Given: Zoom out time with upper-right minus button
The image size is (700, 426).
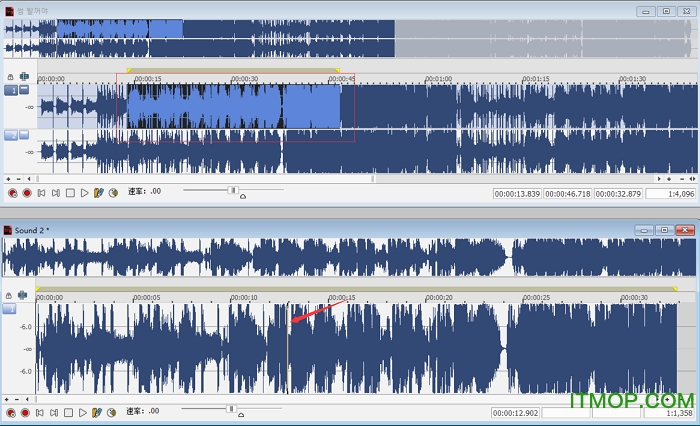Looking at the screenshot, I should (682, 179).
